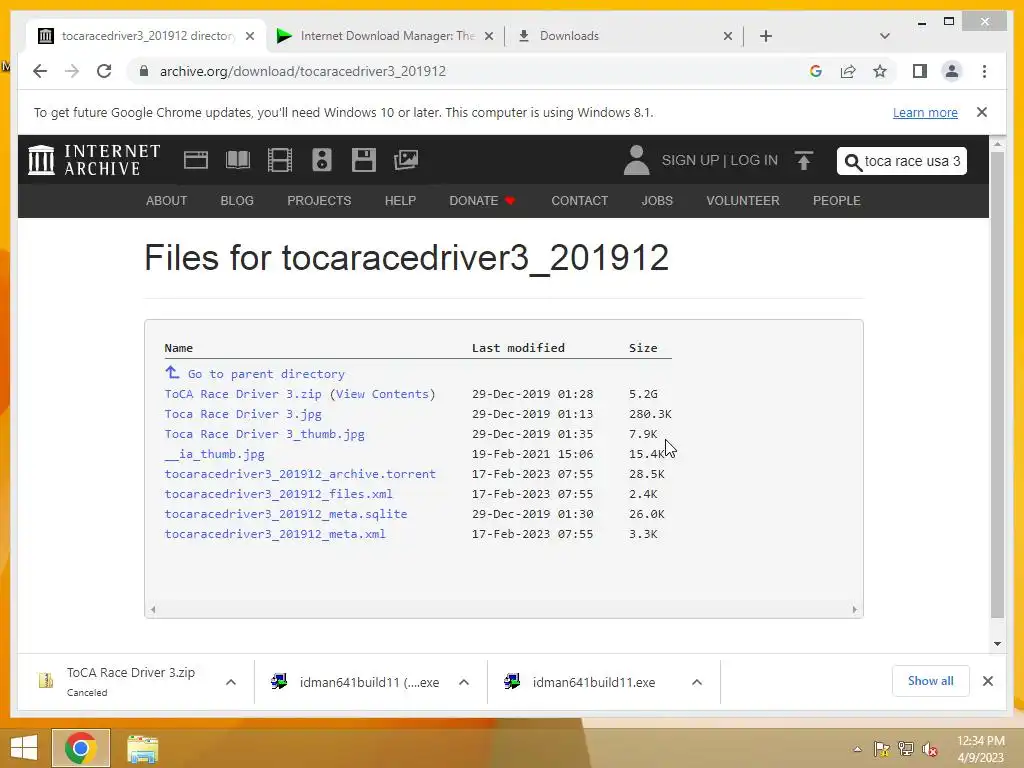Share this page icon
The image size is (1024, 768).
848,71
